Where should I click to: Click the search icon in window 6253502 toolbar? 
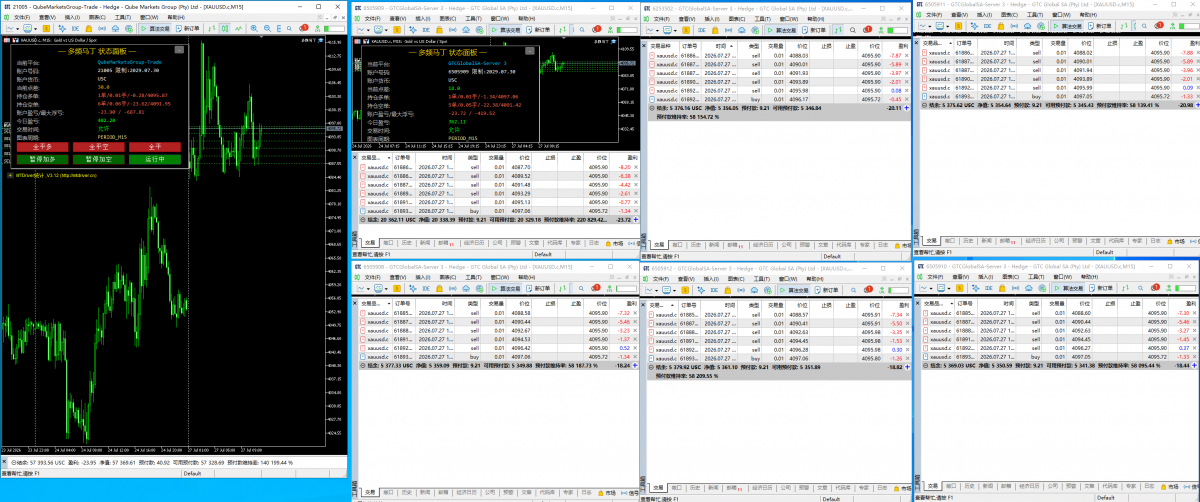pyautogui.click(x=853, y=30)
